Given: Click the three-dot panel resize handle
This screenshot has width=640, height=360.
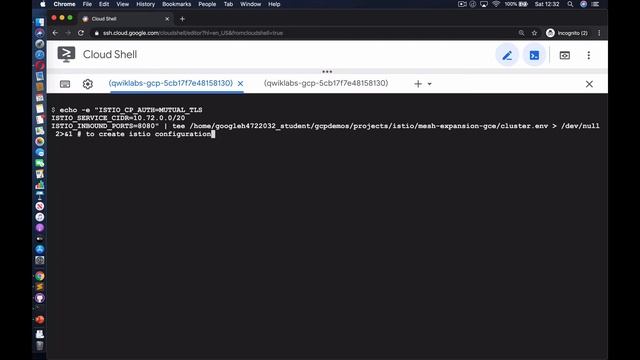Looking at the screenshot, I should 327,71.
